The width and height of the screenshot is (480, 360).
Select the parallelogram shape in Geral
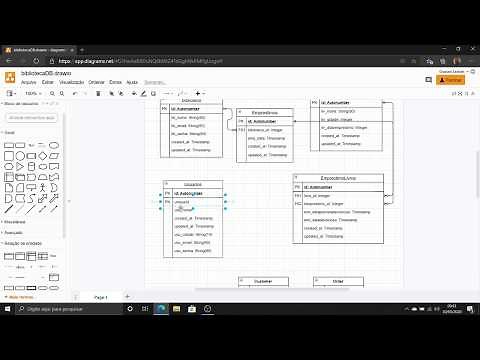[x=54, y=156]
